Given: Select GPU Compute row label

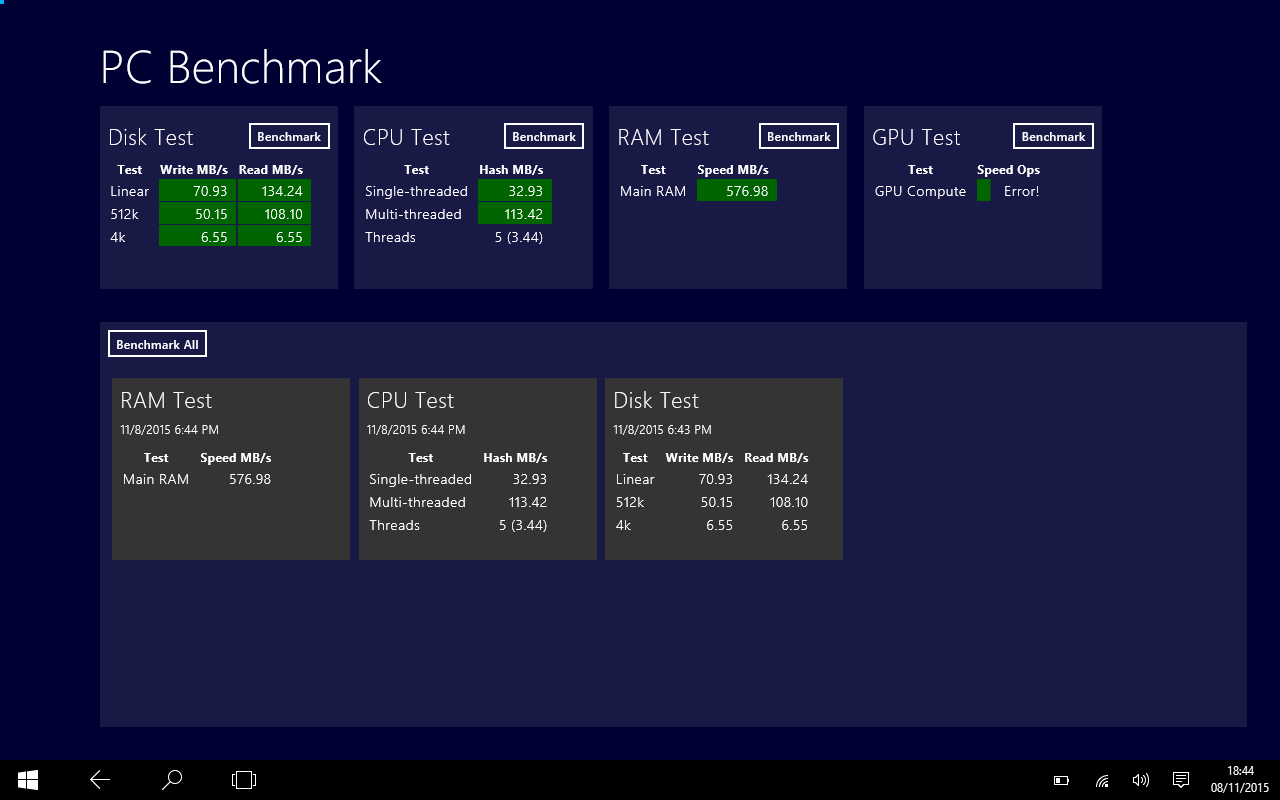Looking at the screenshot, I should 920,191.
